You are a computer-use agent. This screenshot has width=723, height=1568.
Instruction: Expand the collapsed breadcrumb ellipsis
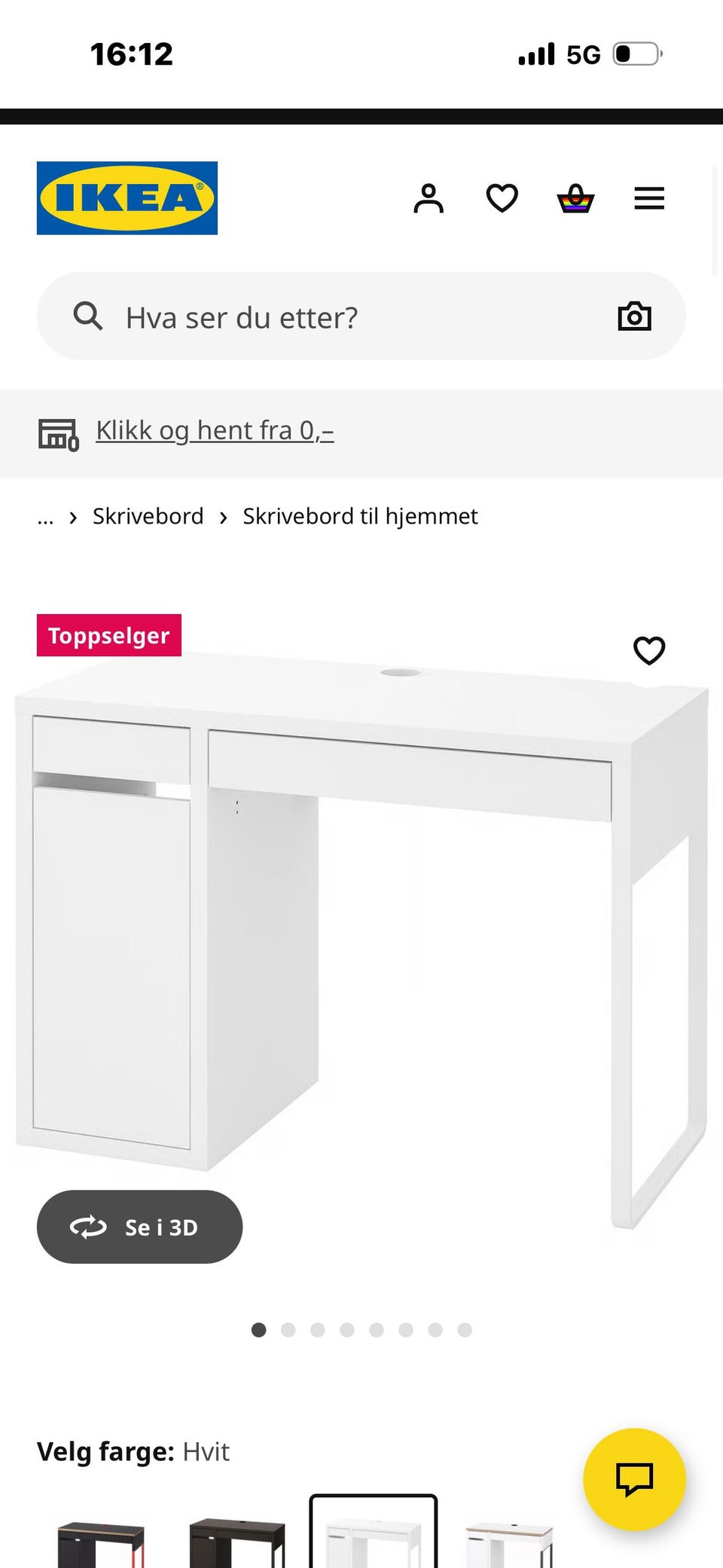[45, 517]
